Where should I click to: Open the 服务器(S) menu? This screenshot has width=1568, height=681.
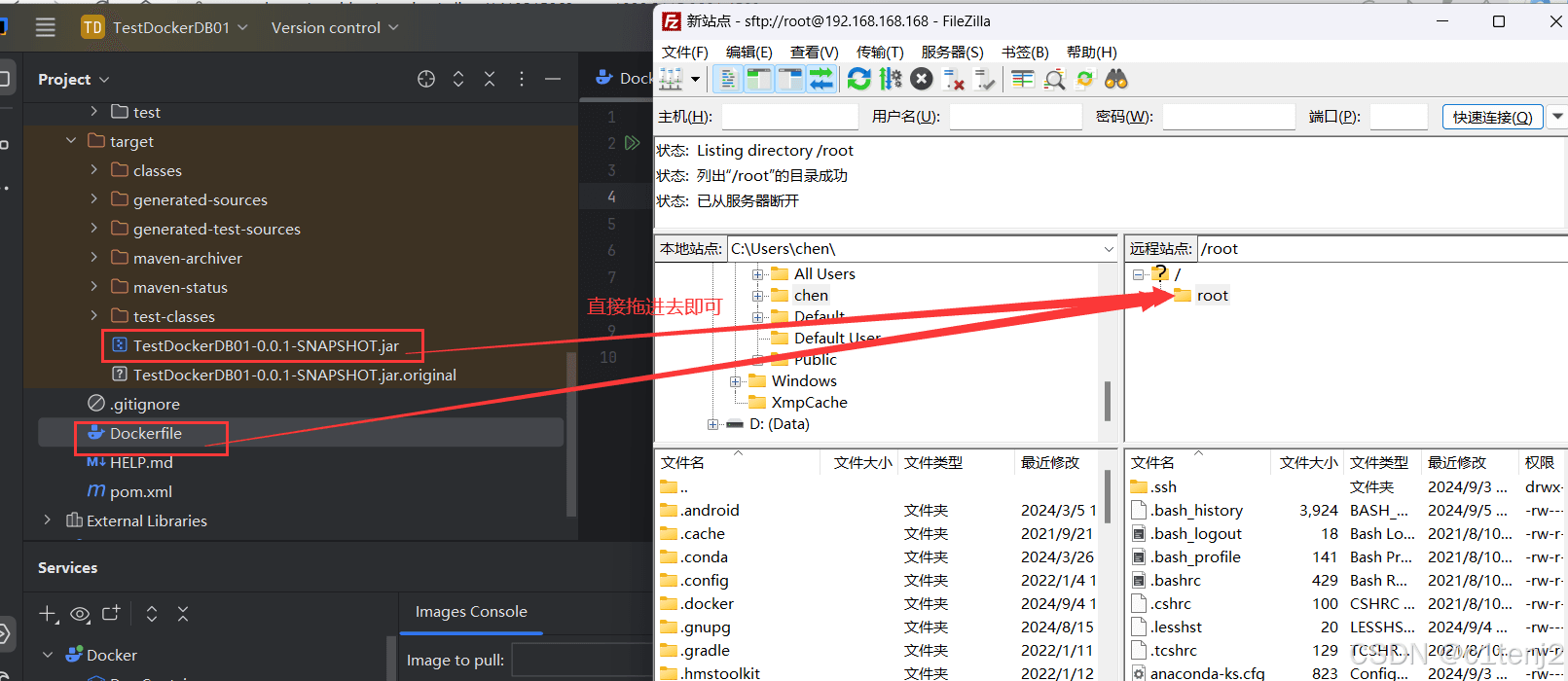[952, 52]
